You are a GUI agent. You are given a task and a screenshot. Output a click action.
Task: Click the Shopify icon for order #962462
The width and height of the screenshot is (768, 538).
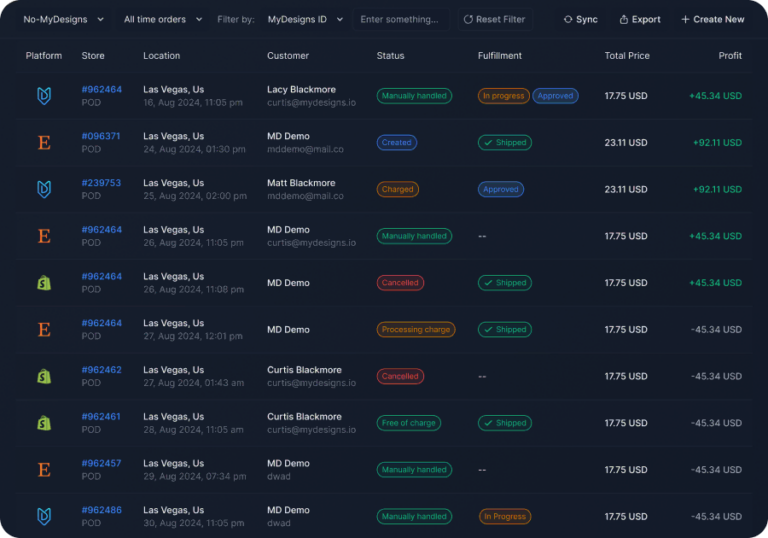coord(44,376)
